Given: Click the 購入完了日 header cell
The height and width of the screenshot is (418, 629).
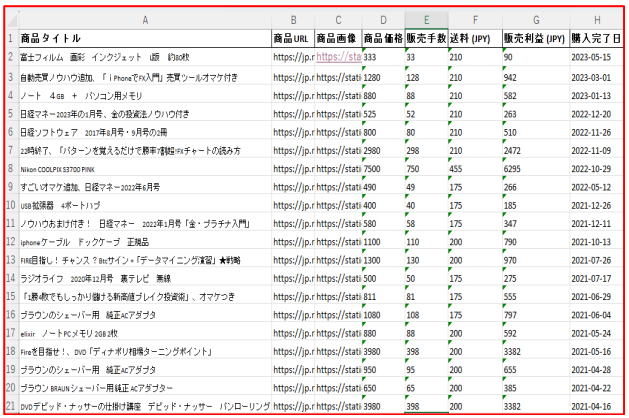Looking at the screenshot, I should pos(597,39).
